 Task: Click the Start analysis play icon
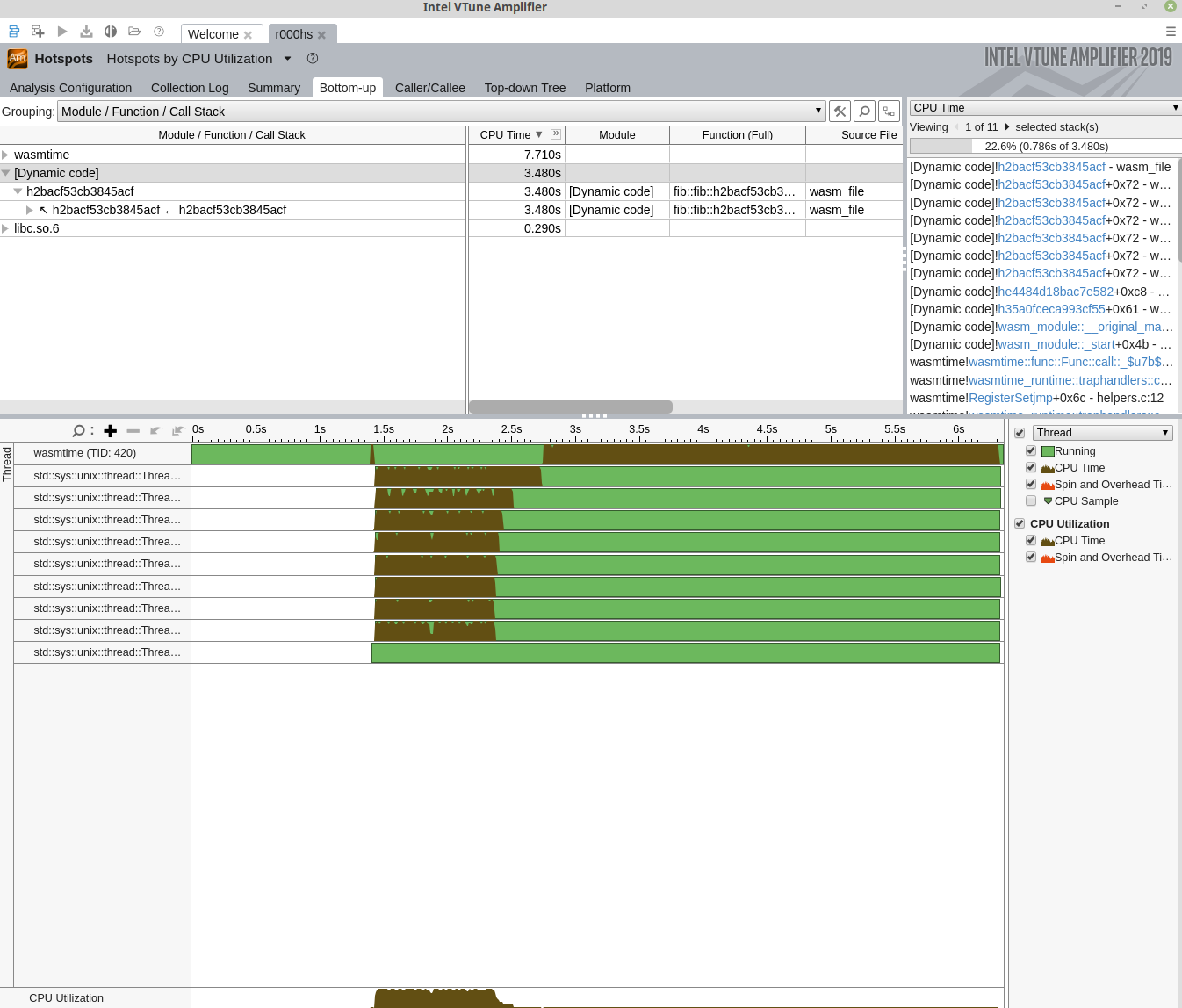(61, 33)
